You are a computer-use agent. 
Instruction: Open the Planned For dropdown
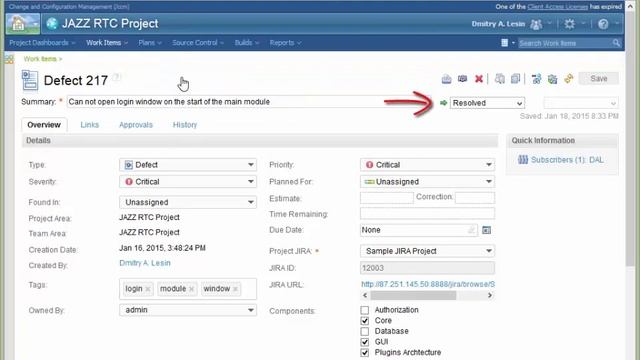pyautogui.click(x=427, y=182)
